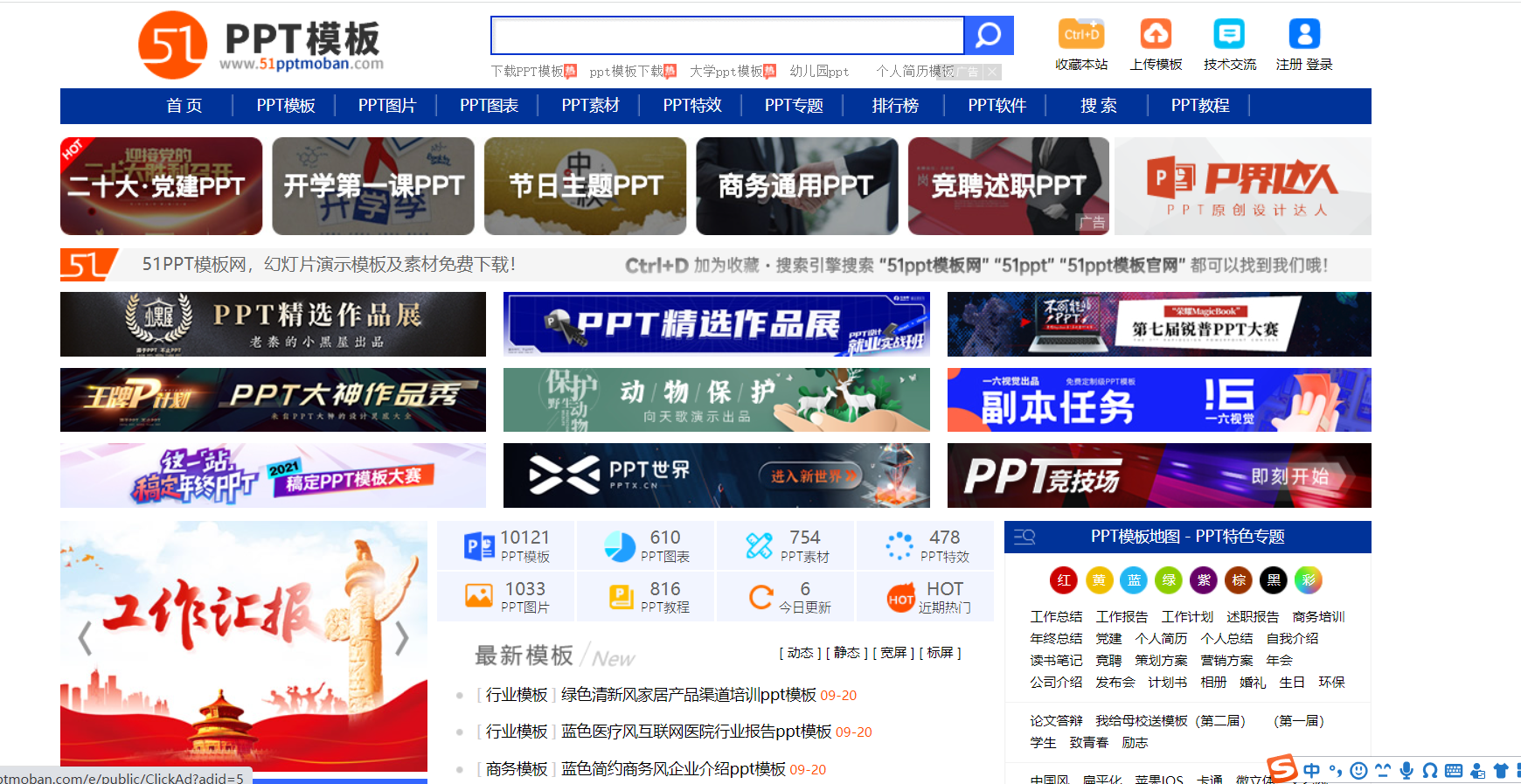Viewport: 1521px width, 784px height.
Task: Close the ad beside search suggestions
Action: (x=992, y=73)
